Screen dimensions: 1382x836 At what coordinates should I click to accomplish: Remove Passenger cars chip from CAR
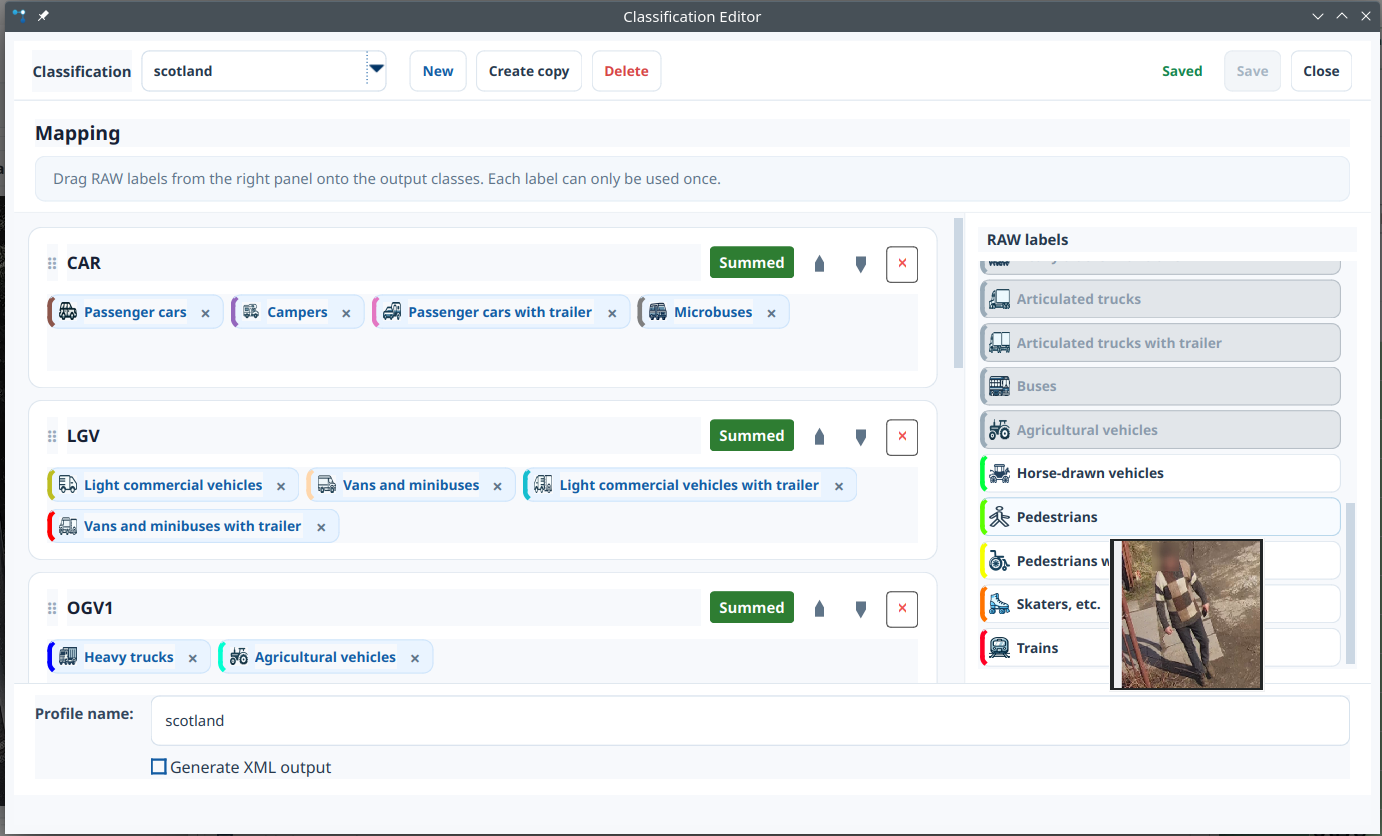(x=205, y=313)
